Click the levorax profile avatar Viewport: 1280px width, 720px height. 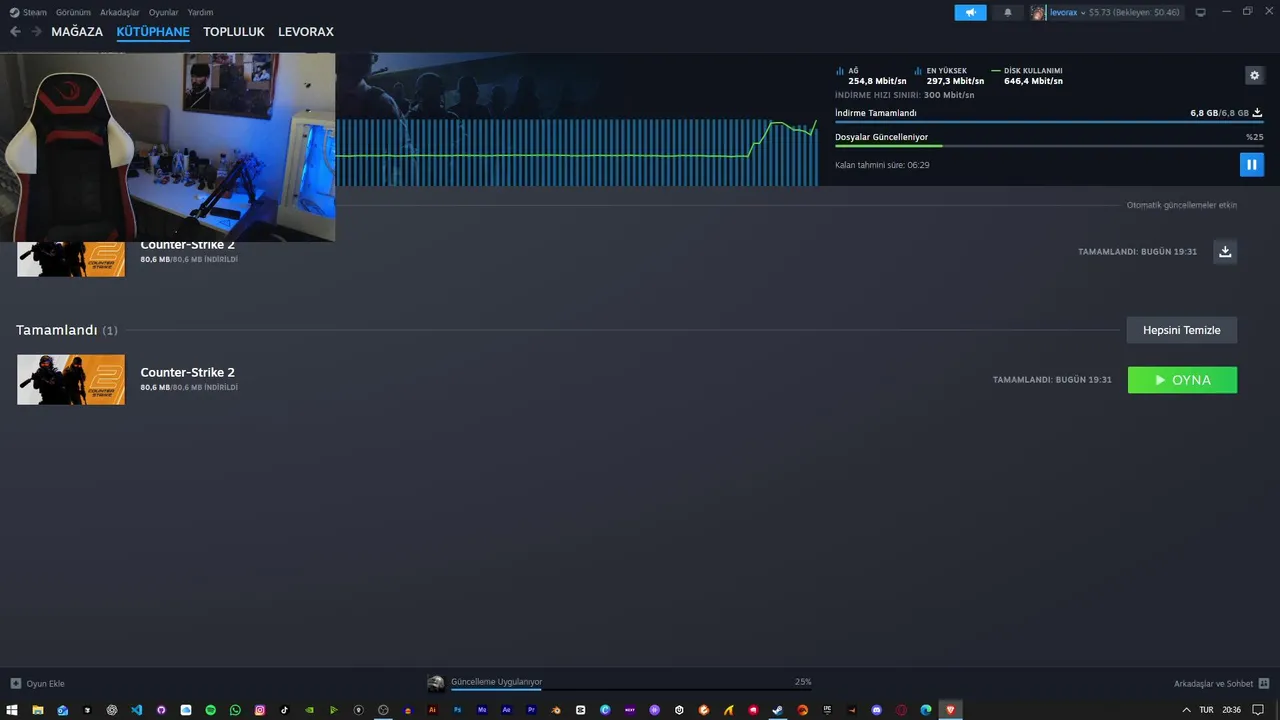1038,12
